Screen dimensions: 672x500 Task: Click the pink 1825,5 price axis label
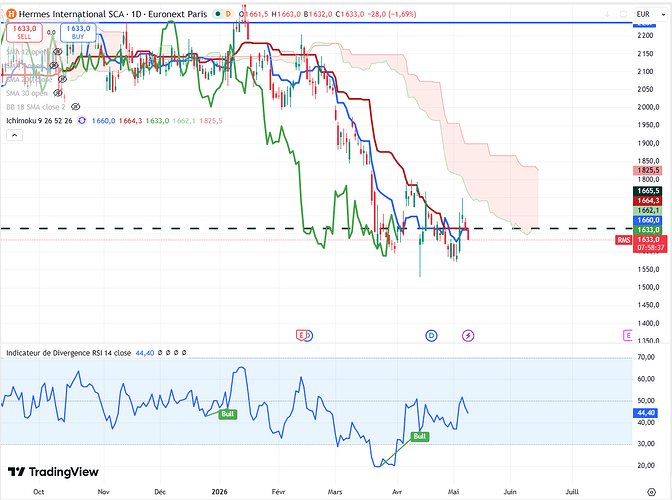point(648,170)
